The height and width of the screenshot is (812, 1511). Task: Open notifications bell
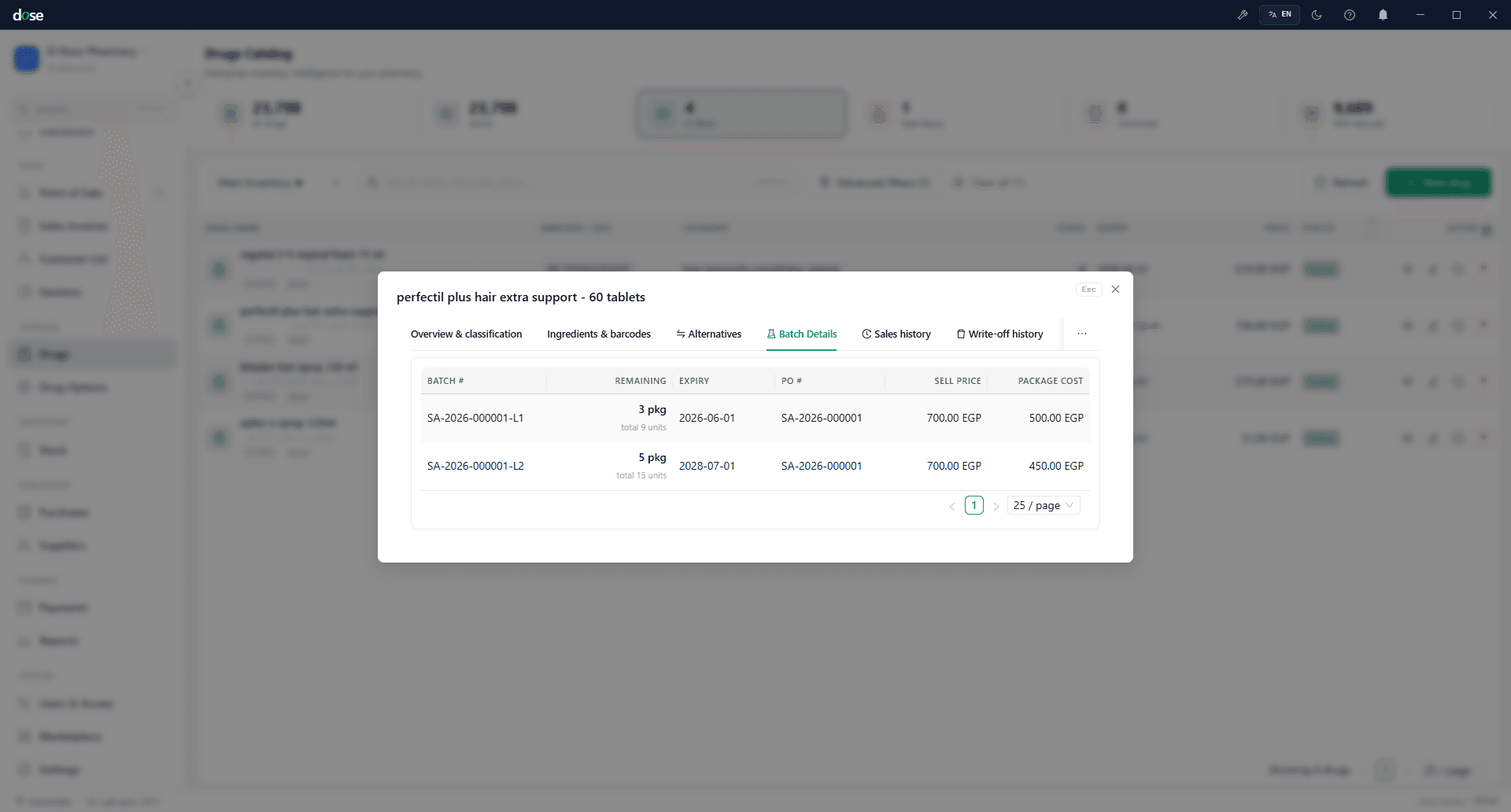tap(1383, 15)
